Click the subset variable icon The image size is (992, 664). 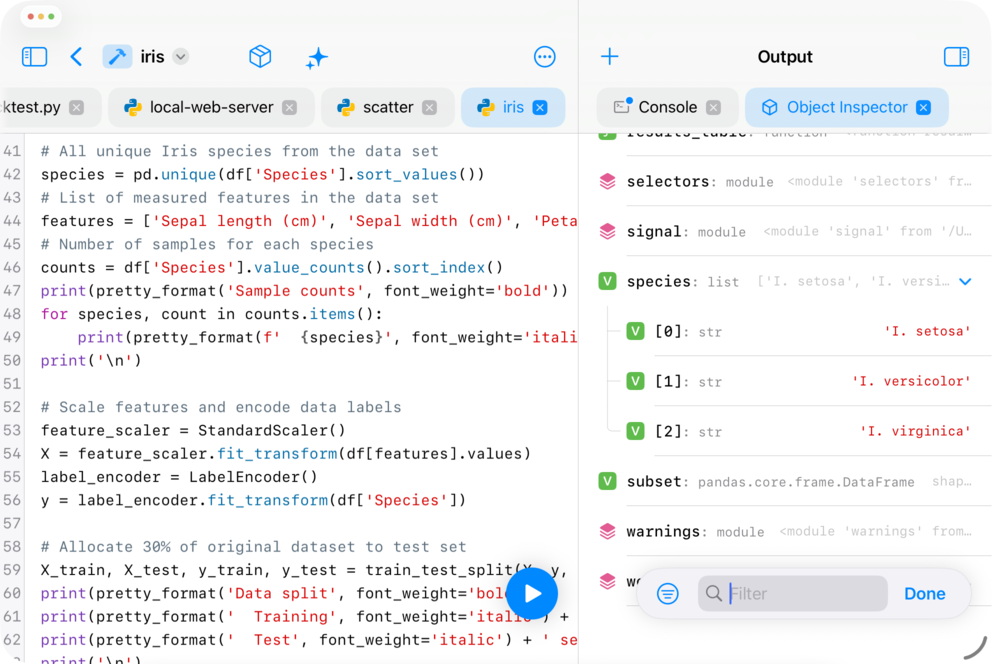[607, 481]
